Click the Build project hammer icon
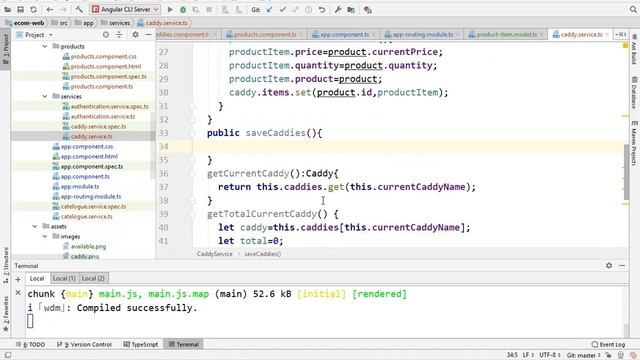 pos(79,9)
